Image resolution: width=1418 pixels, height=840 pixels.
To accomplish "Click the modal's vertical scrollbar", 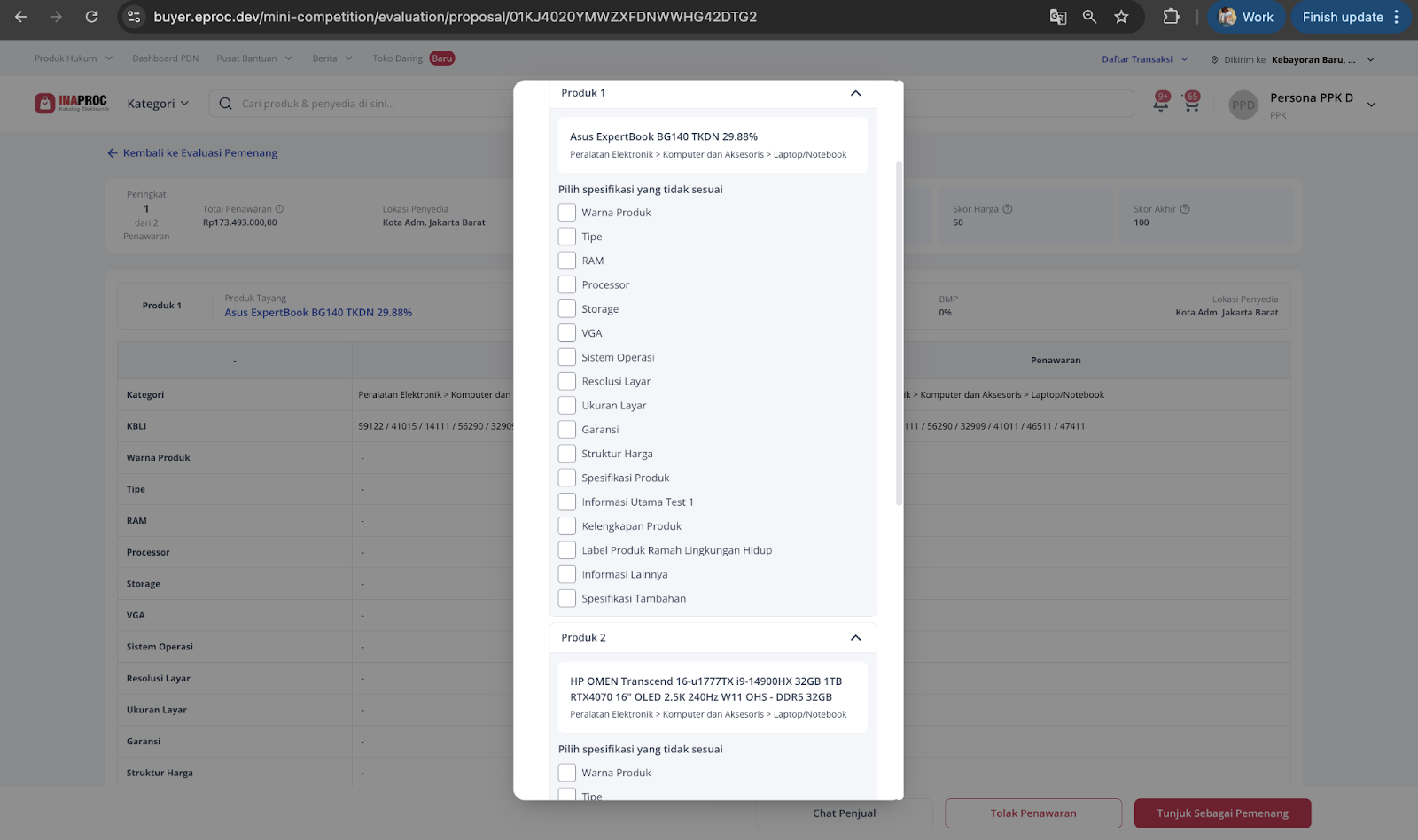I will (x=900, y=334).
